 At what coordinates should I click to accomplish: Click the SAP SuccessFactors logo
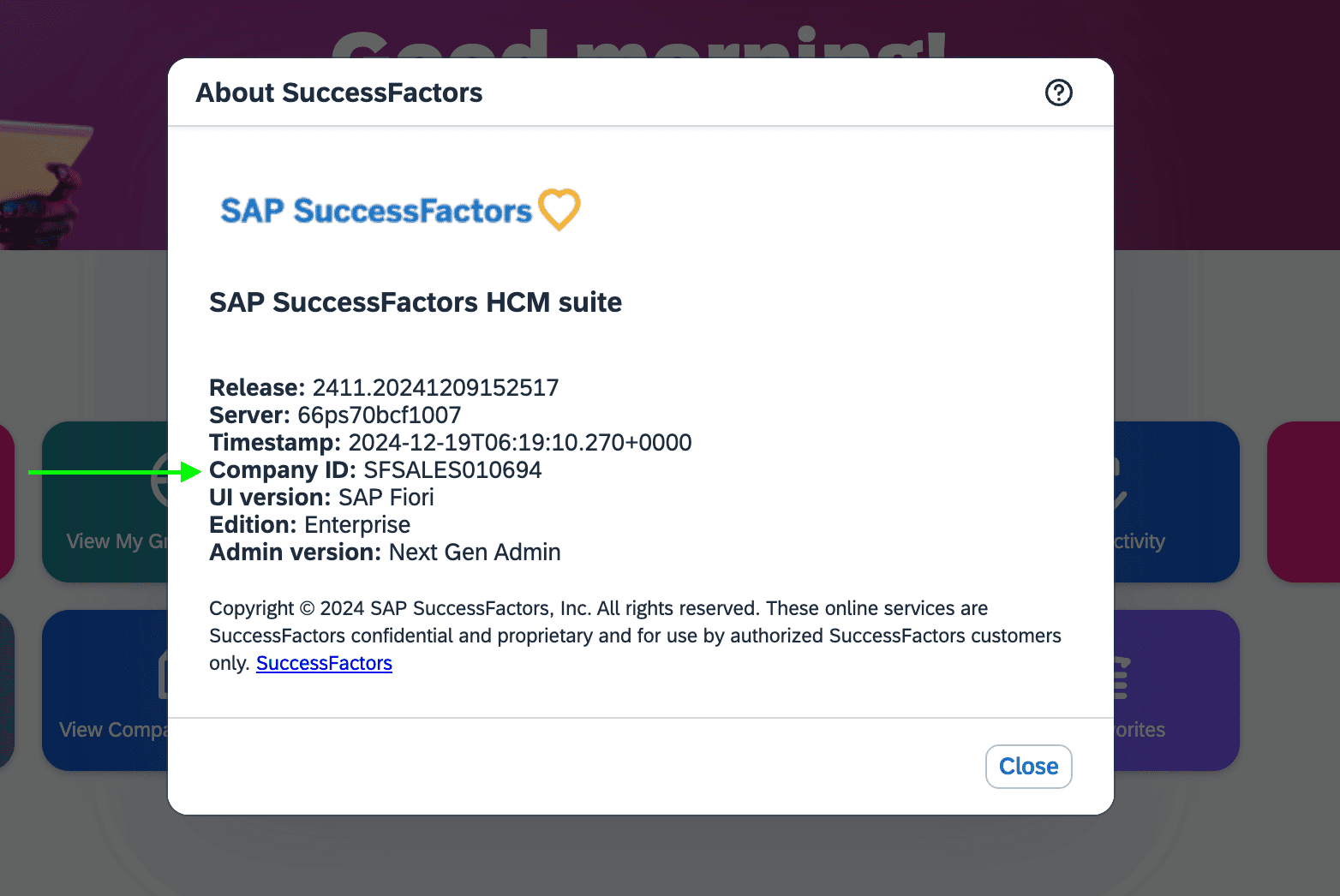click(x=400, y=210)
